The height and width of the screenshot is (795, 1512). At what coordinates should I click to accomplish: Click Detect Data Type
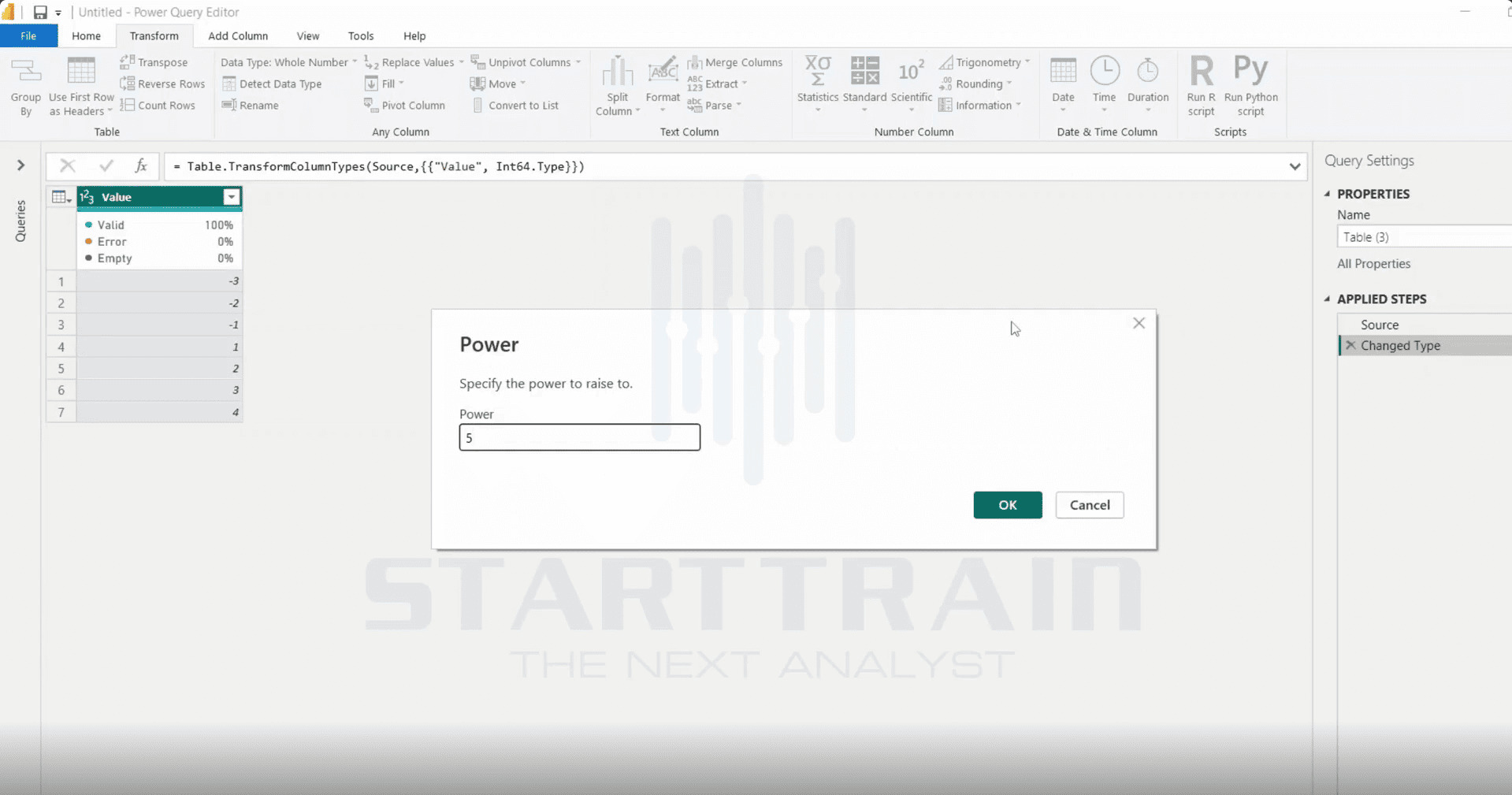pyautogui.click(x=272, y=84)
